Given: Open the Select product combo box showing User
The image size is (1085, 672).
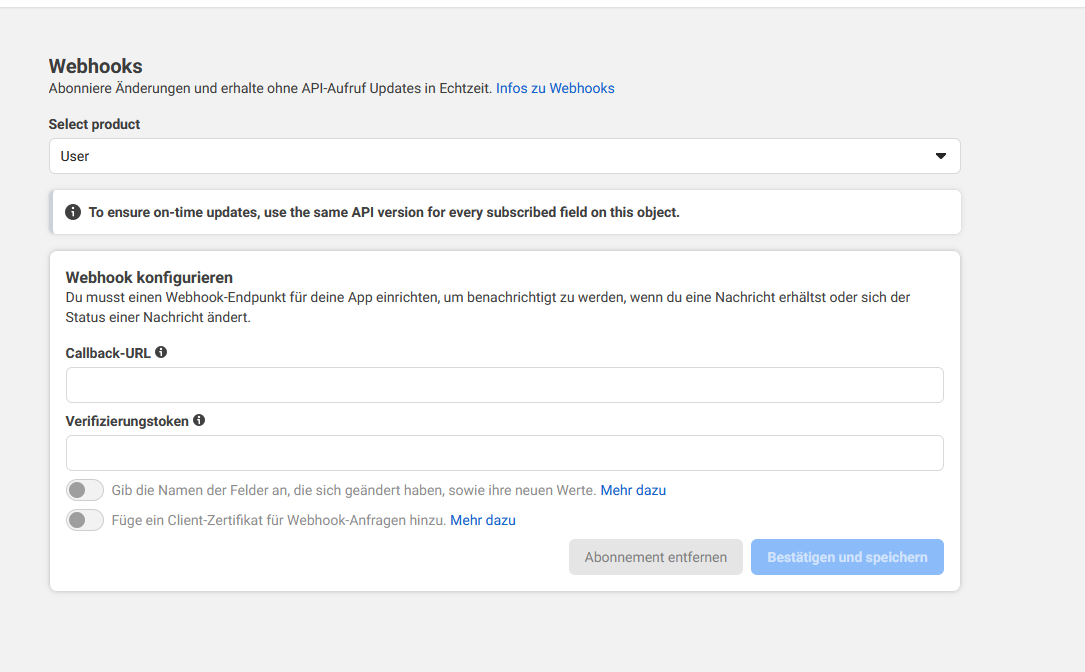Looking at the screenshot, I should 504,156.
